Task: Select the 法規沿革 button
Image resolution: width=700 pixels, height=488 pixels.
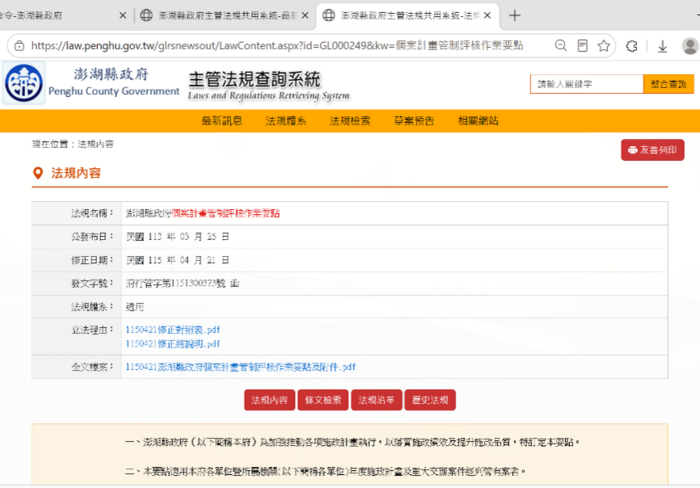Action: pos(376,400)
